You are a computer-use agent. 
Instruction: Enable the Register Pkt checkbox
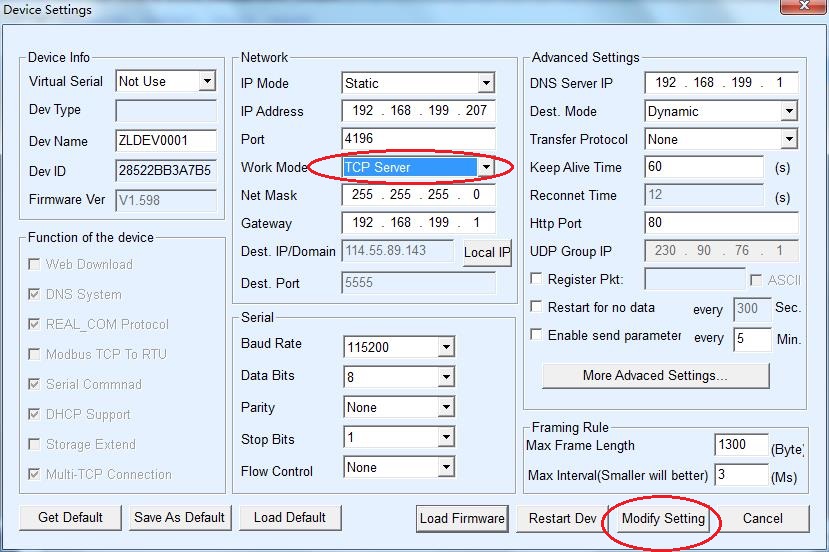[537, 280]
